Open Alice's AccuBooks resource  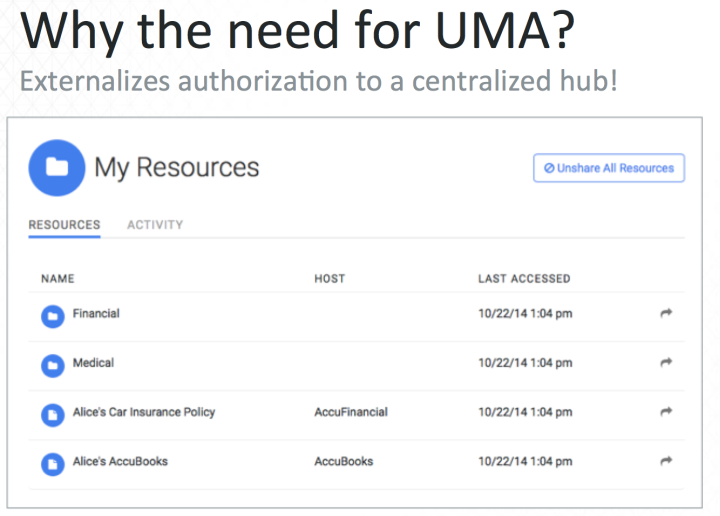[x=120, y=461]
